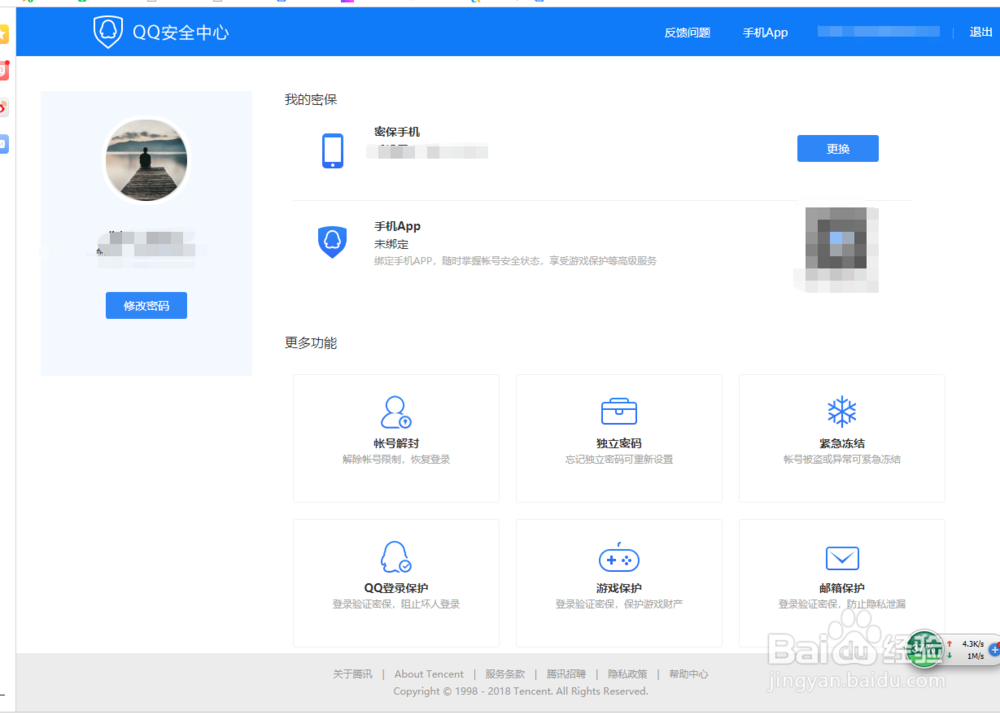Open QQ登录保护 penguin icon
This screenshot has width=1000, height=715.
click(396, 557)
